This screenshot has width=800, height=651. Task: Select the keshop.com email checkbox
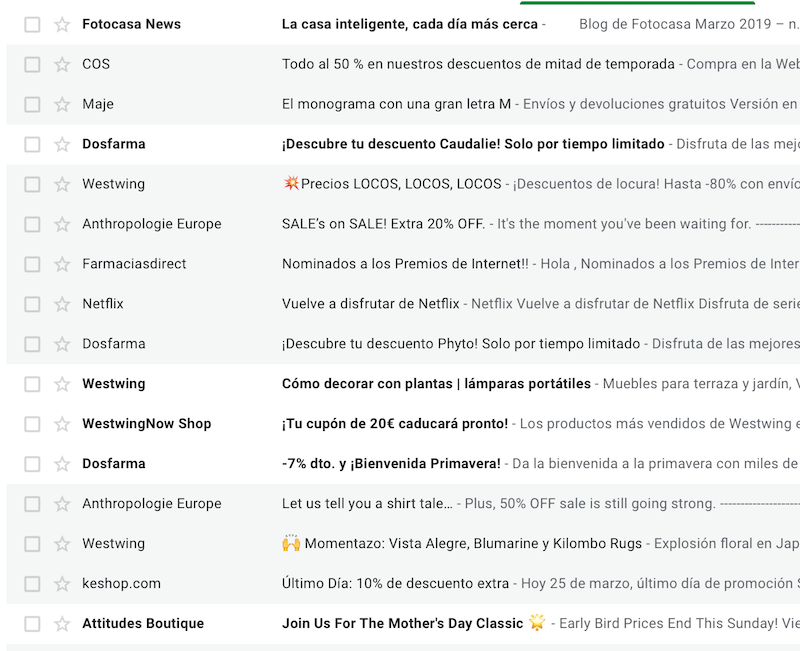coord(32,584)
